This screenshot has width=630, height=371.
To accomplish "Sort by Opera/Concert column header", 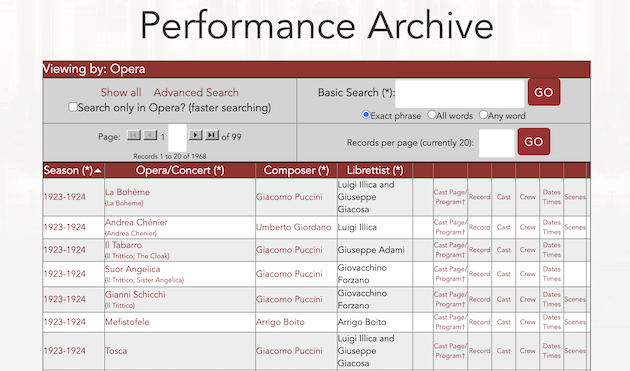I will [180, 170].
